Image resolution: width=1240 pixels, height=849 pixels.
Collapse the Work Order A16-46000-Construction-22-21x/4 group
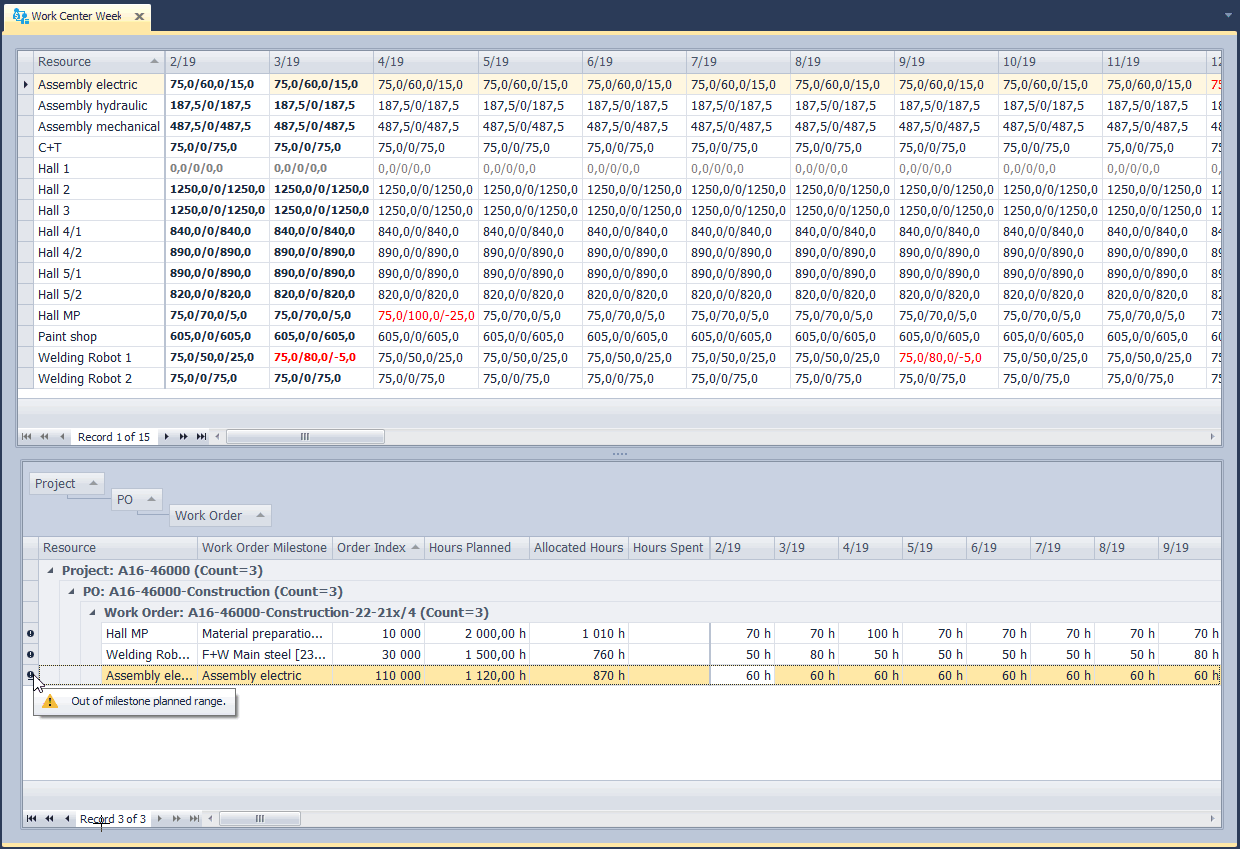click(93, 613)
